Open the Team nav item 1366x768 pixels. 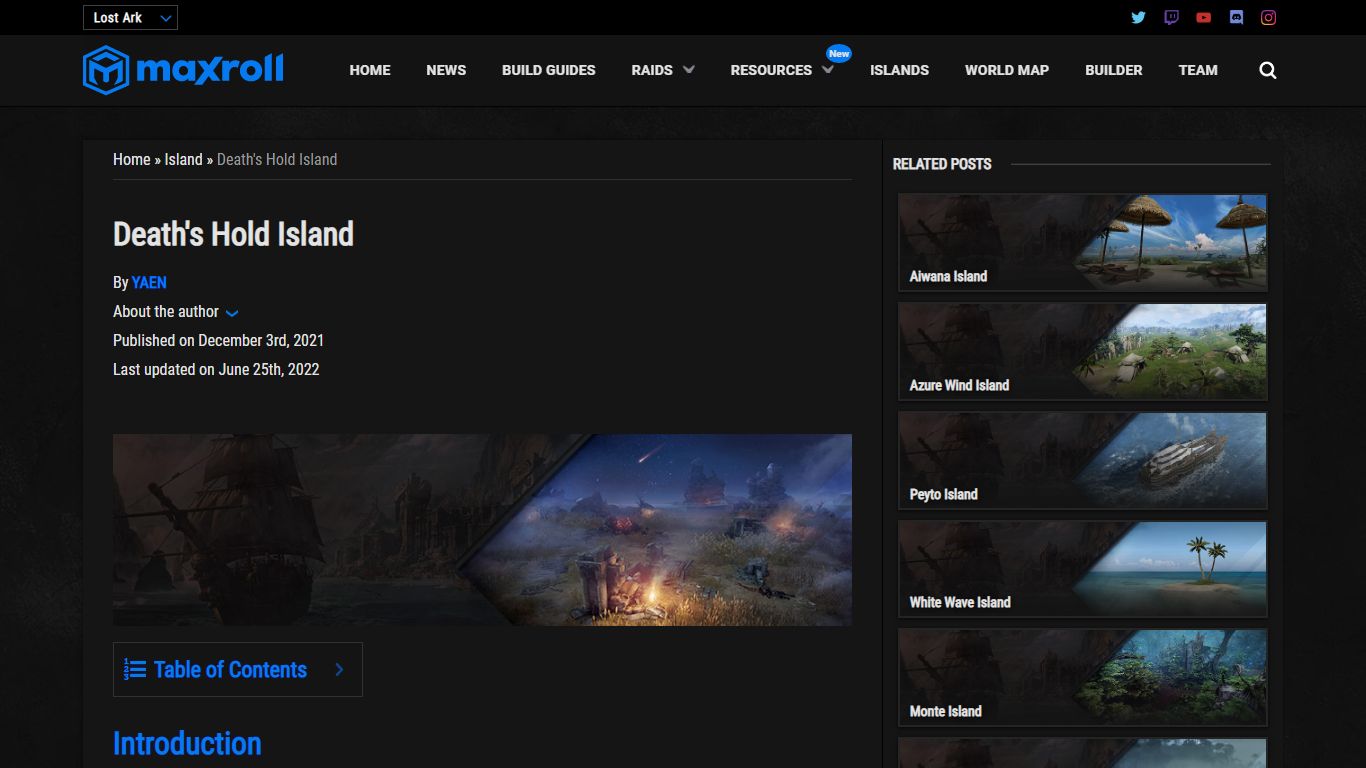(x=1198, y=70)
